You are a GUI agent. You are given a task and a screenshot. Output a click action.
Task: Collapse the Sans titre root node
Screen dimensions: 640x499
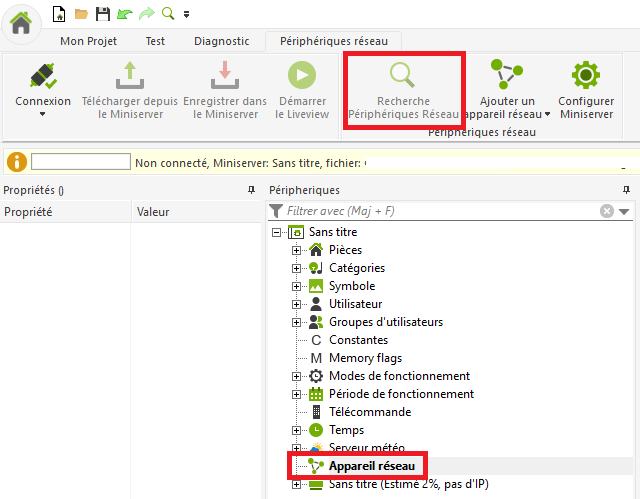(x=277, y=232)
